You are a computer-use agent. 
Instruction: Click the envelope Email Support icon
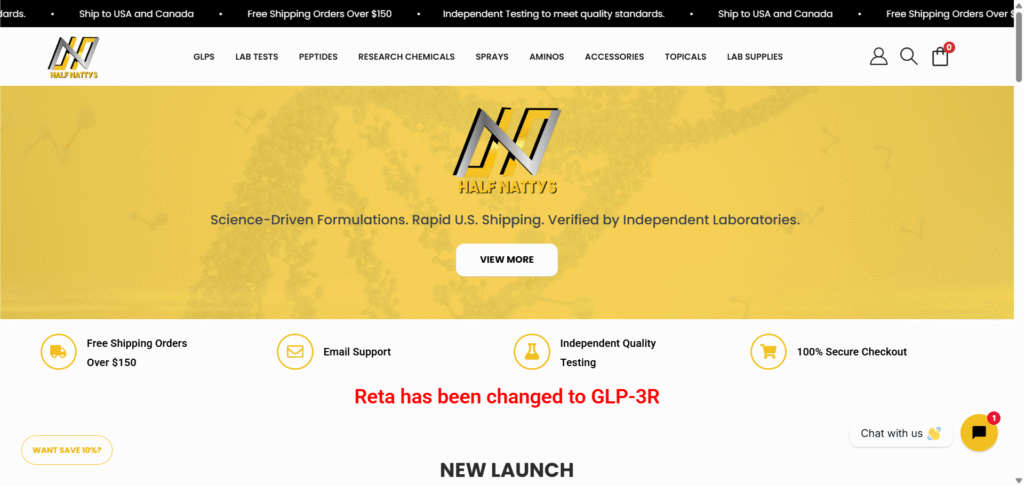click(x=295, y=352)
